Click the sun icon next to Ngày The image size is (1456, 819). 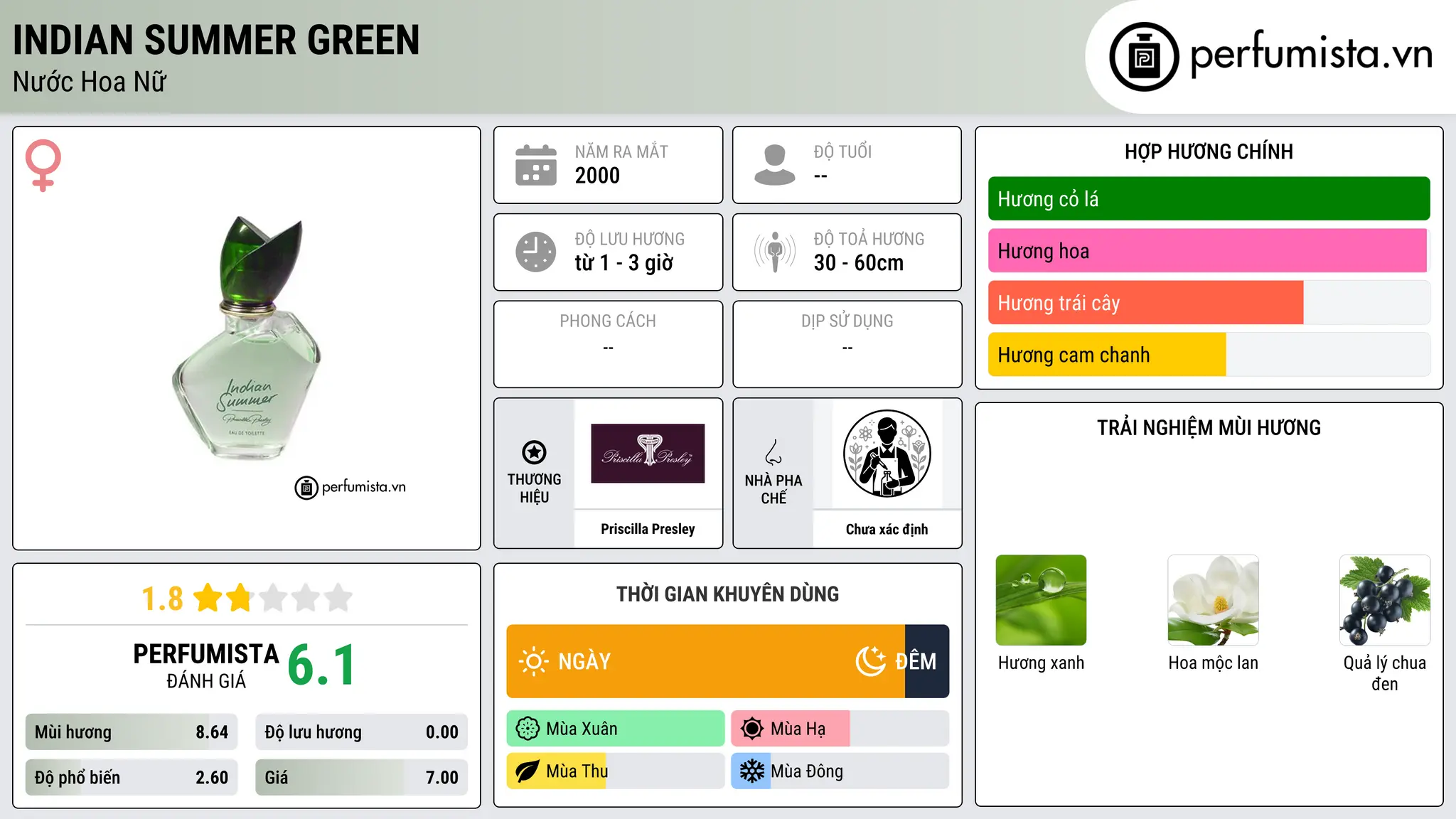pyautogui.click(x=533, y=661)
